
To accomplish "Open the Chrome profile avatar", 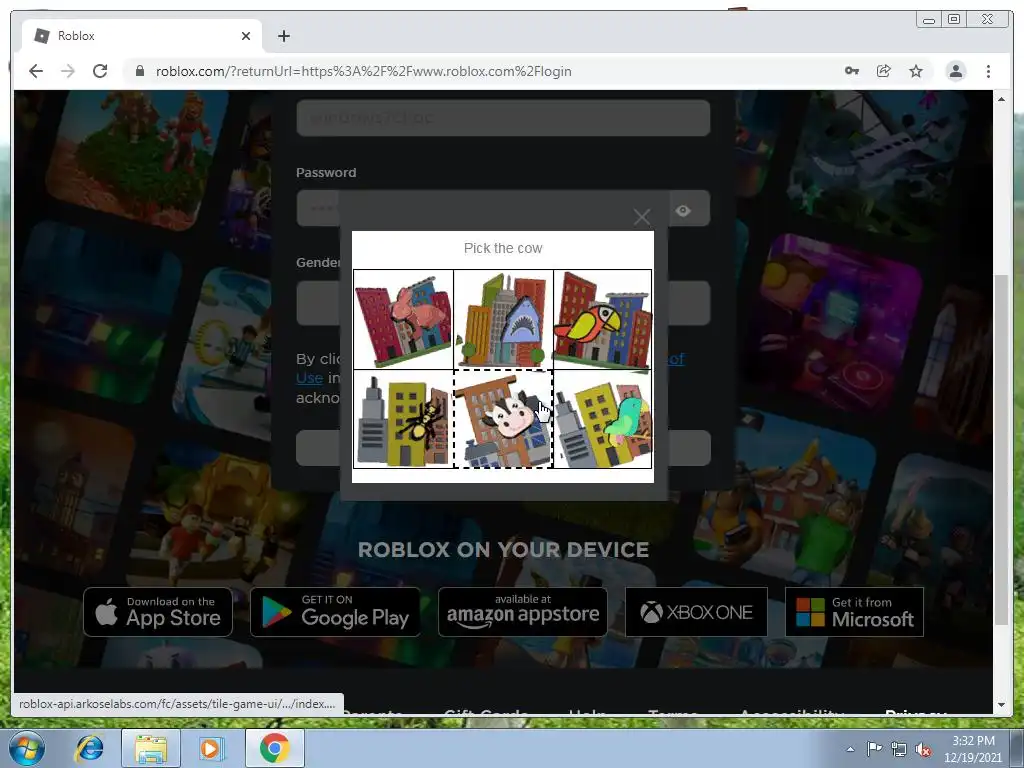I will (x=955, y=71).
